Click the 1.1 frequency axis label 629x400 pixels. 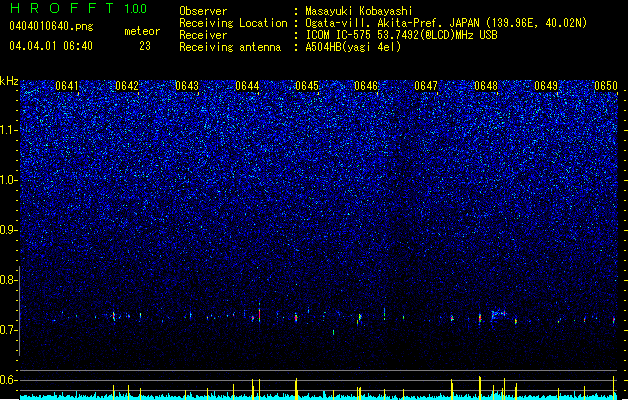pos(8,130)
